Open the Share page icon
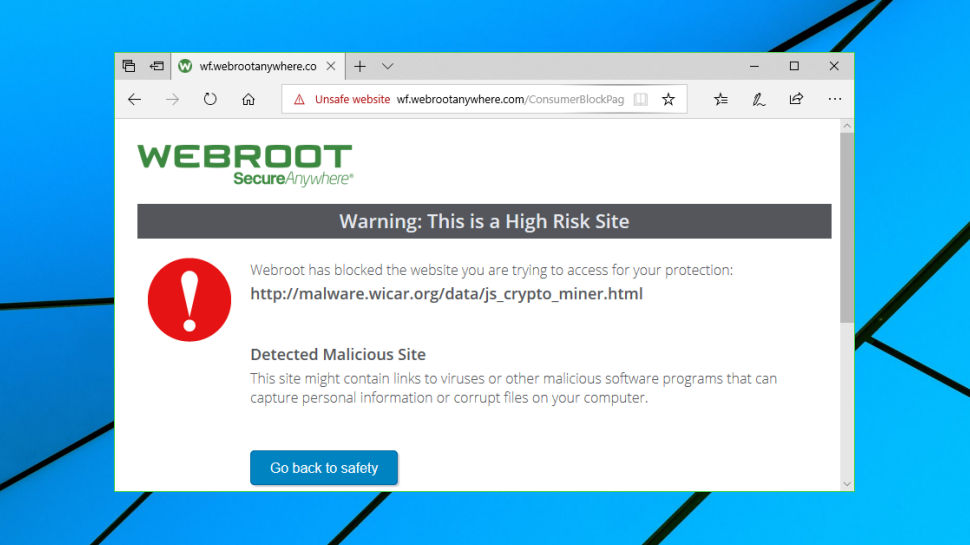Screen dimensions: 970x545 click(796, 99)
